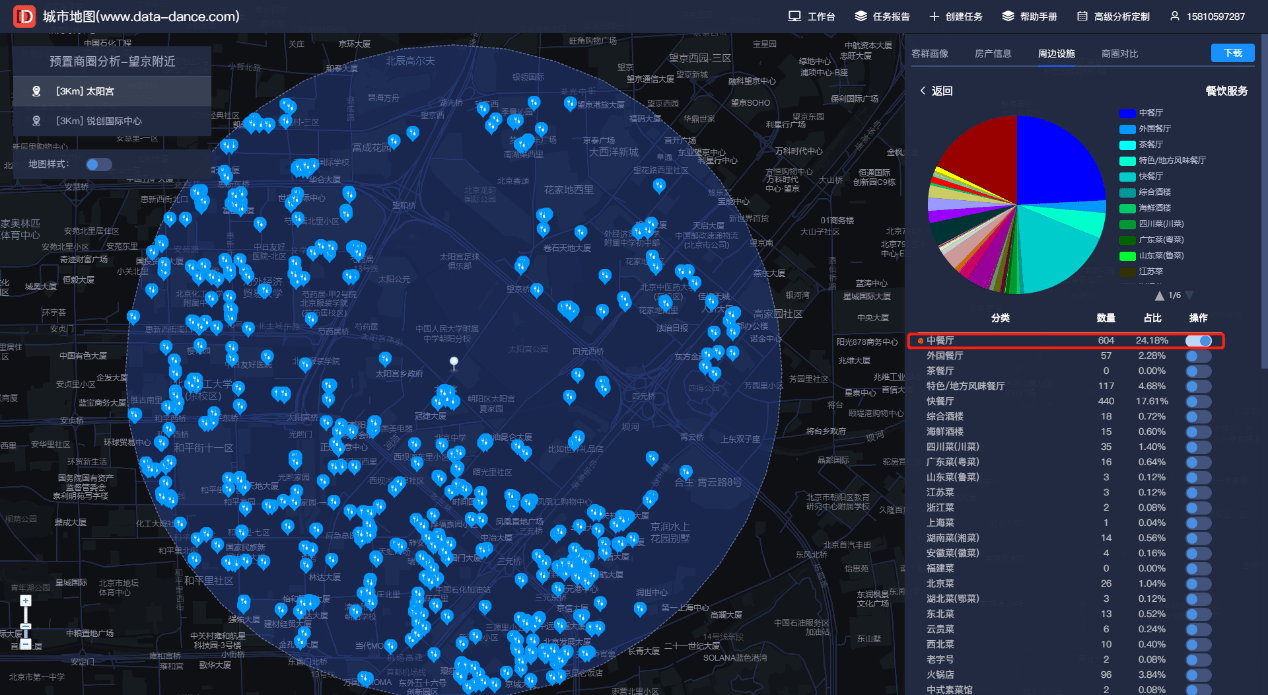
Task: Click 创建任务 plus to create task
Action: click(x=956, y=17)
